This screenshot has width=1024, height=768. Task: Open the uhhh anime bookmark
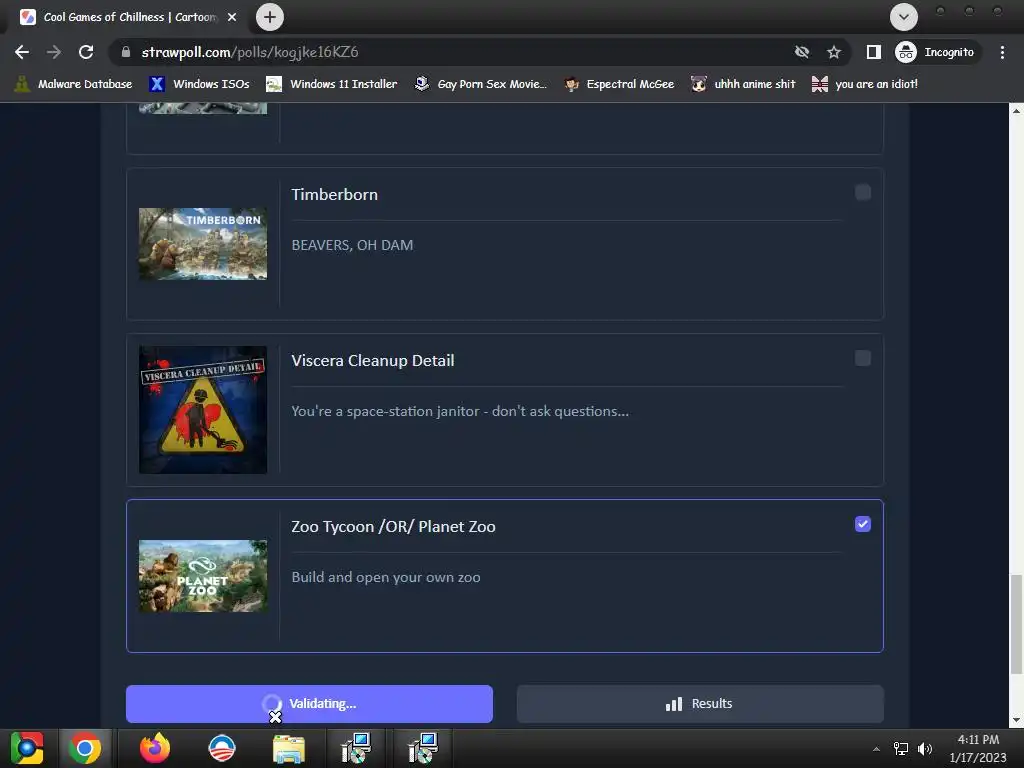743,84
